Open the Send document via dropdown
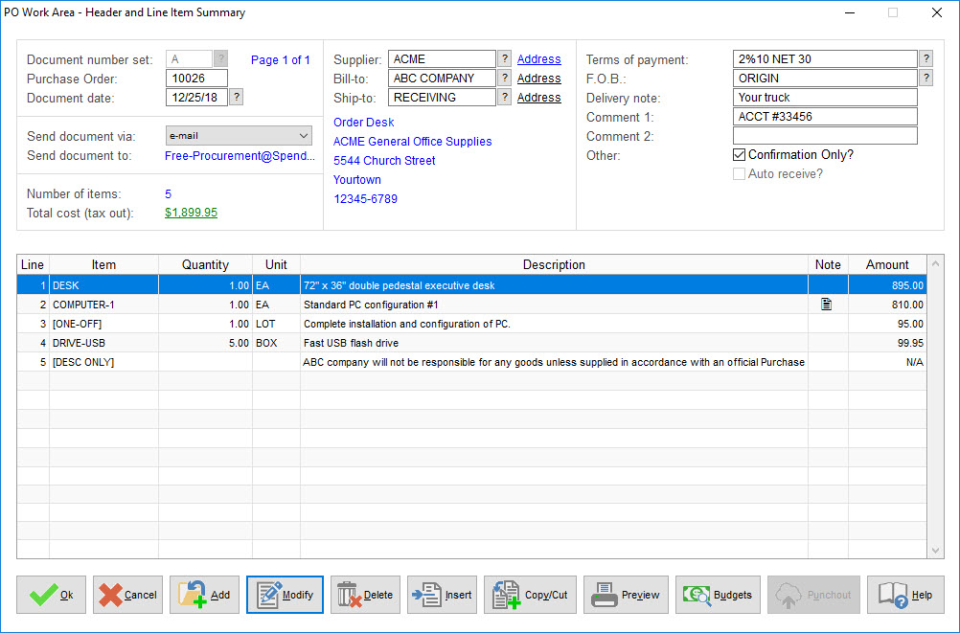 pos(306,134)
